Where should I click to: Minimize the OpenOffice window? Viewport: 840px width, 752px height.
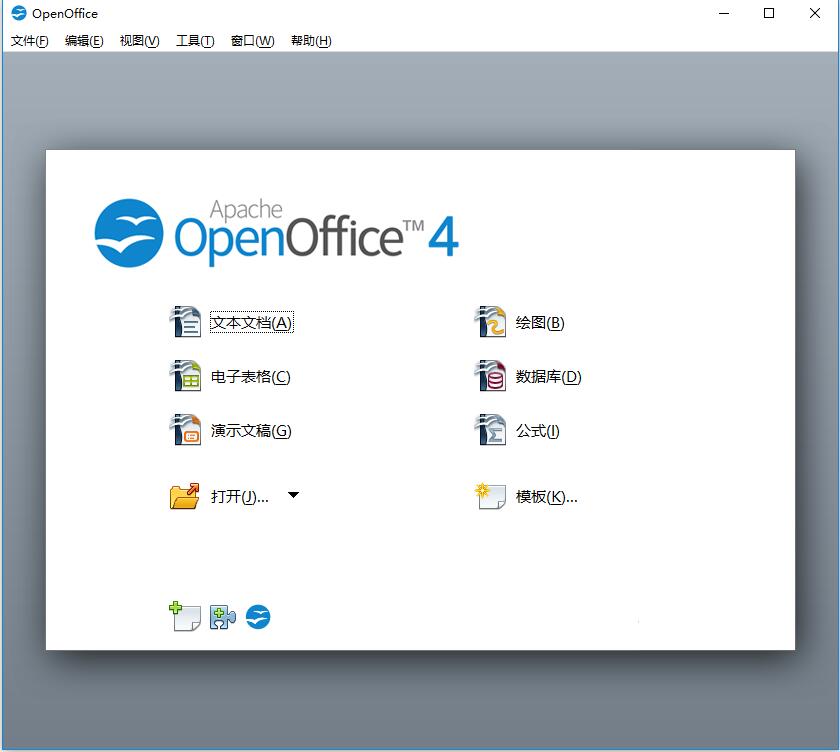click(x=724, y=13)
